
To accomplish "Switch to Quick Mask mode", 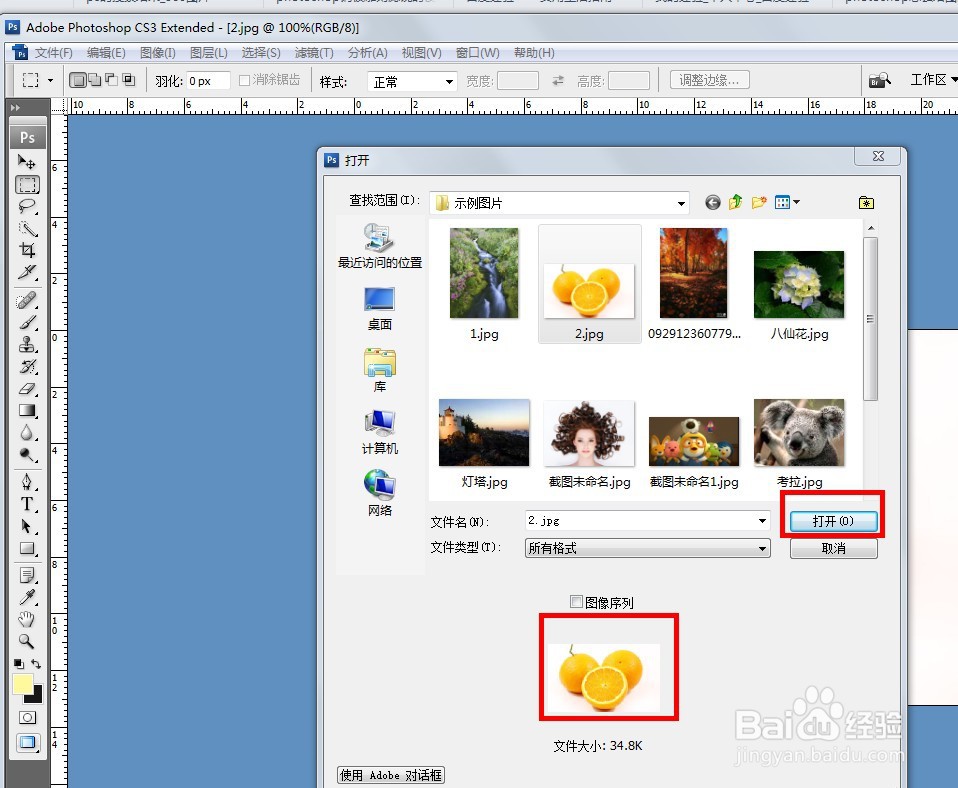I will 27,718.
